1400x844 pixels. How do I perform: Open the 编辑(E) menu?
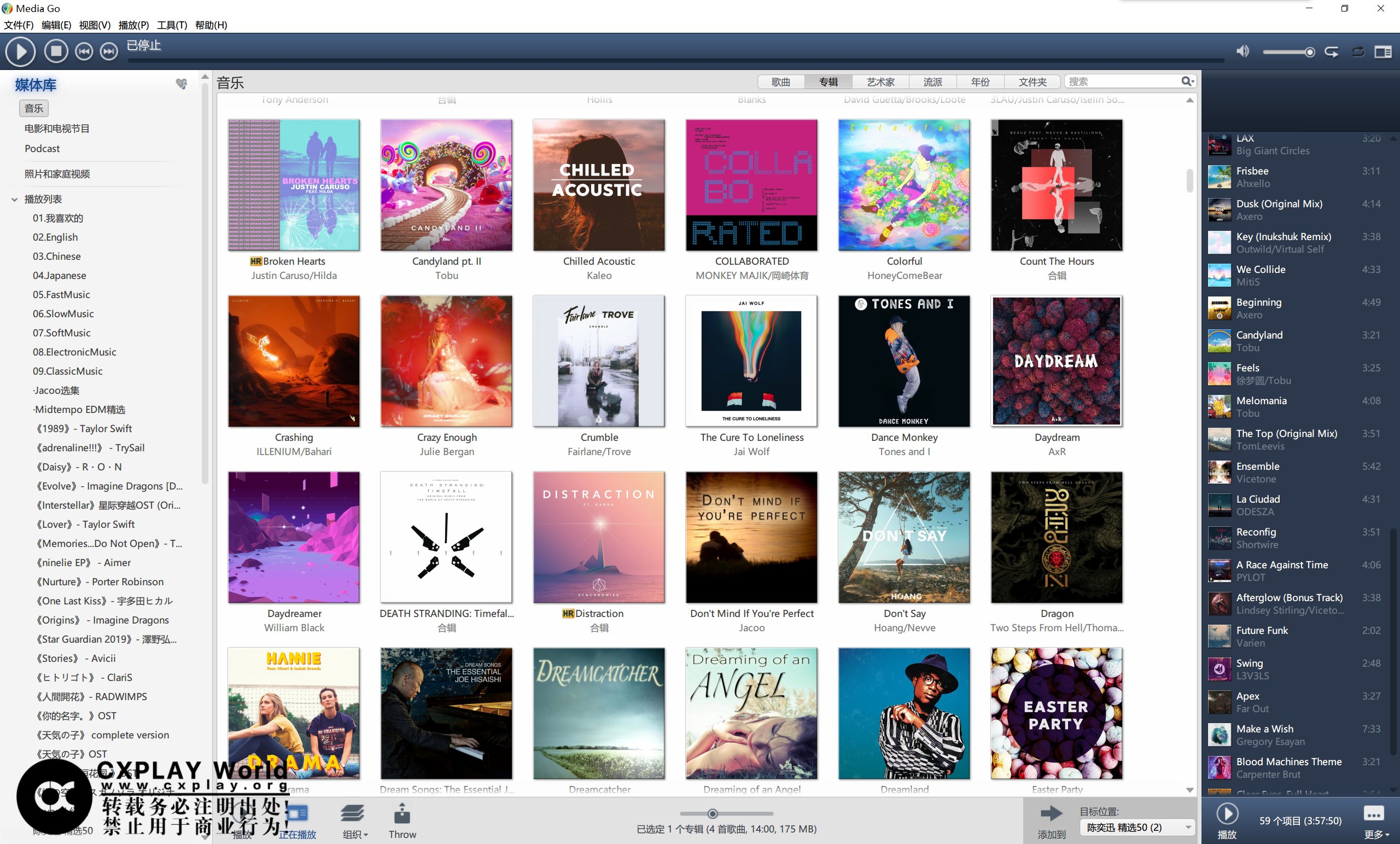[x=56, y=25]
